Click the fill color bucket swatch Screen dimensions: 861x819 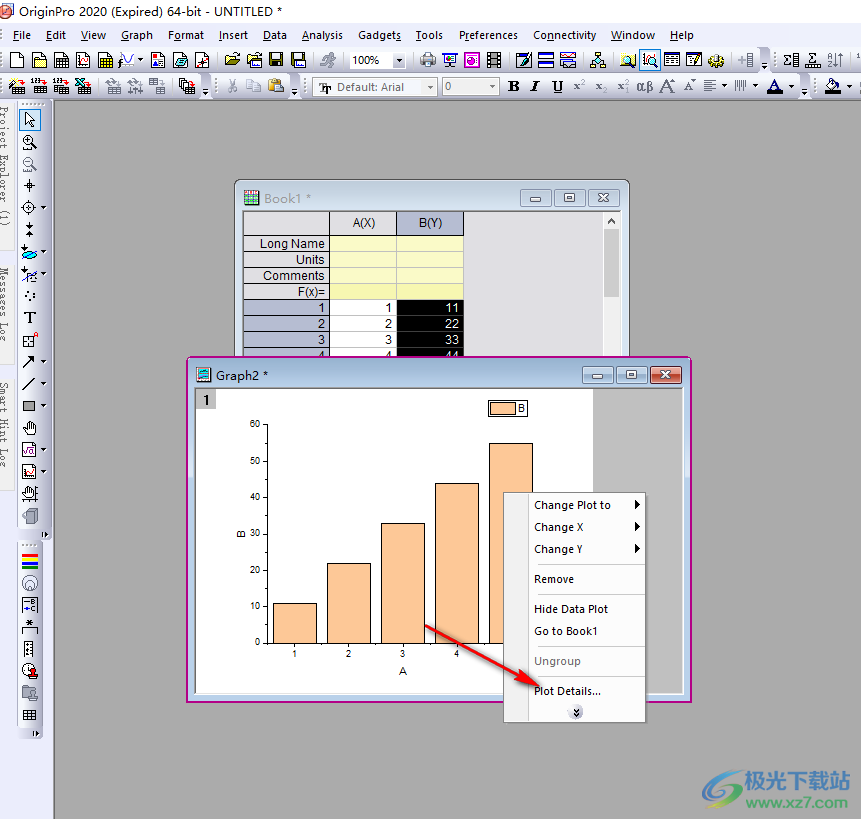833,86
